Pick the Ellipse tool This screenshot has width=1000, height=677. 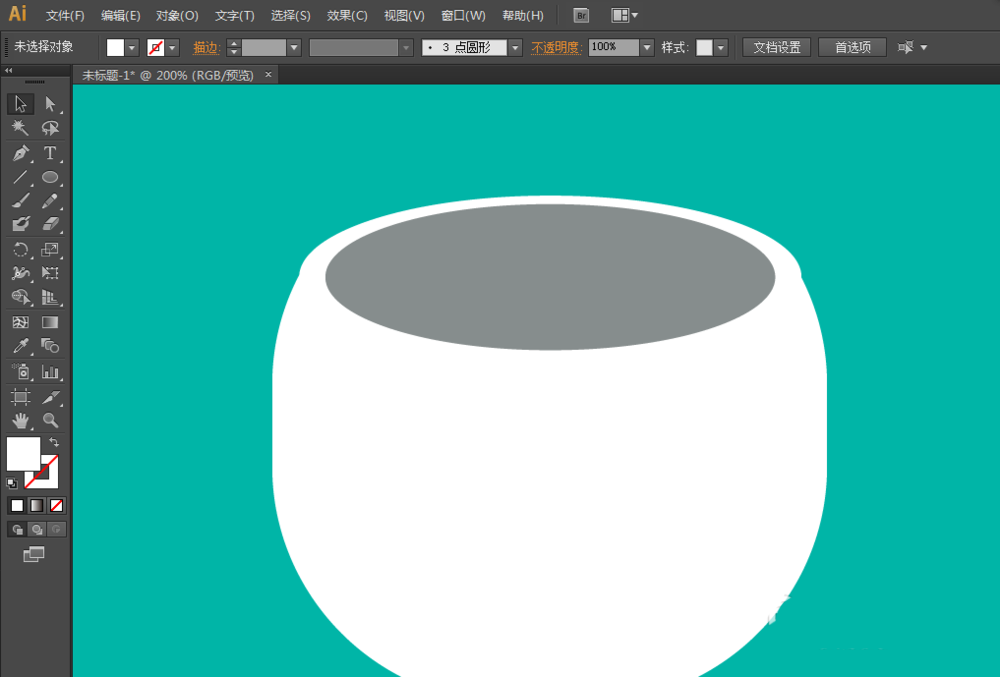tap(50, 177)
